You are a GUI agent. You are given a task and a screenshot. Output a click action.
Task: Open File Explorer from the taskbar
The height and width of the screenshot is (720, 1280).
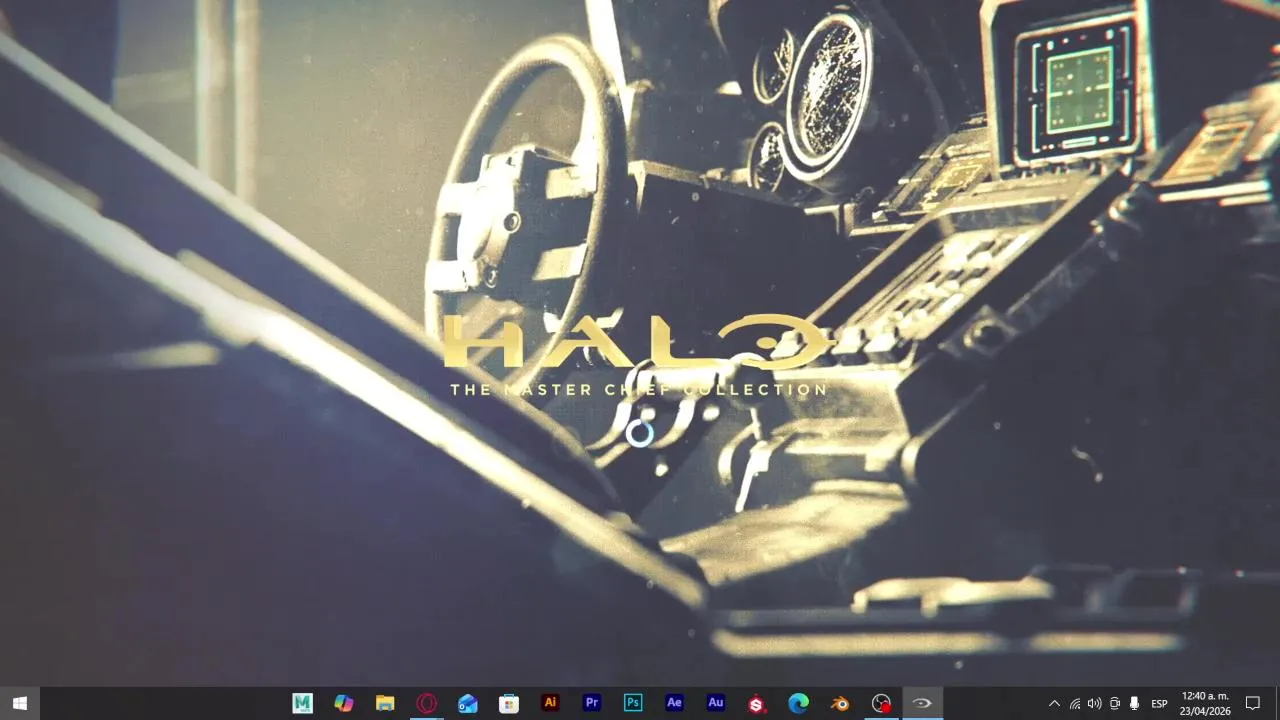coord(385,703)
